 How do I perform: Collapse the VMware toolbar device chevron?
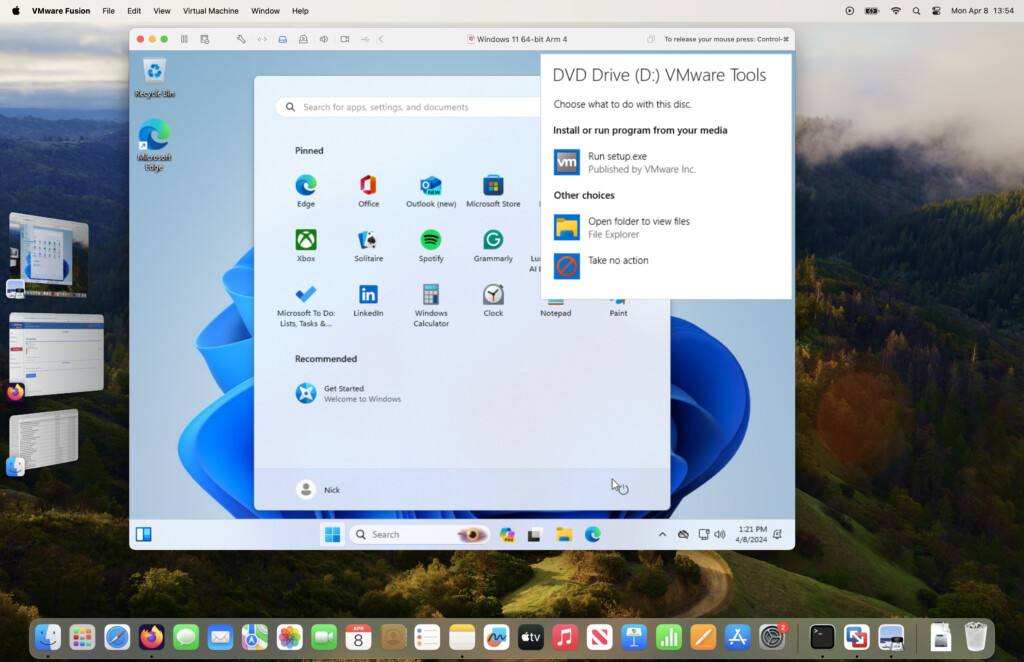[381, 39]
